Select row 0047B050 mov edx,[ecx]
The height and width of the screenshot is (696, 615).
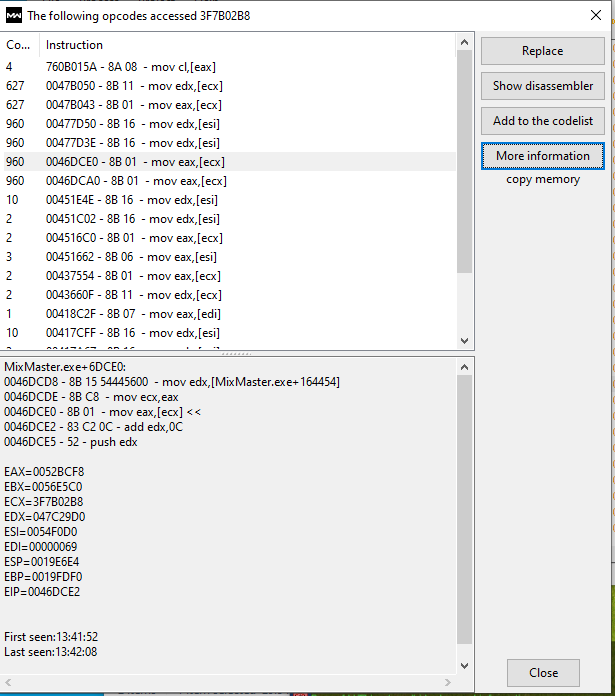click(x=229, y=86)
